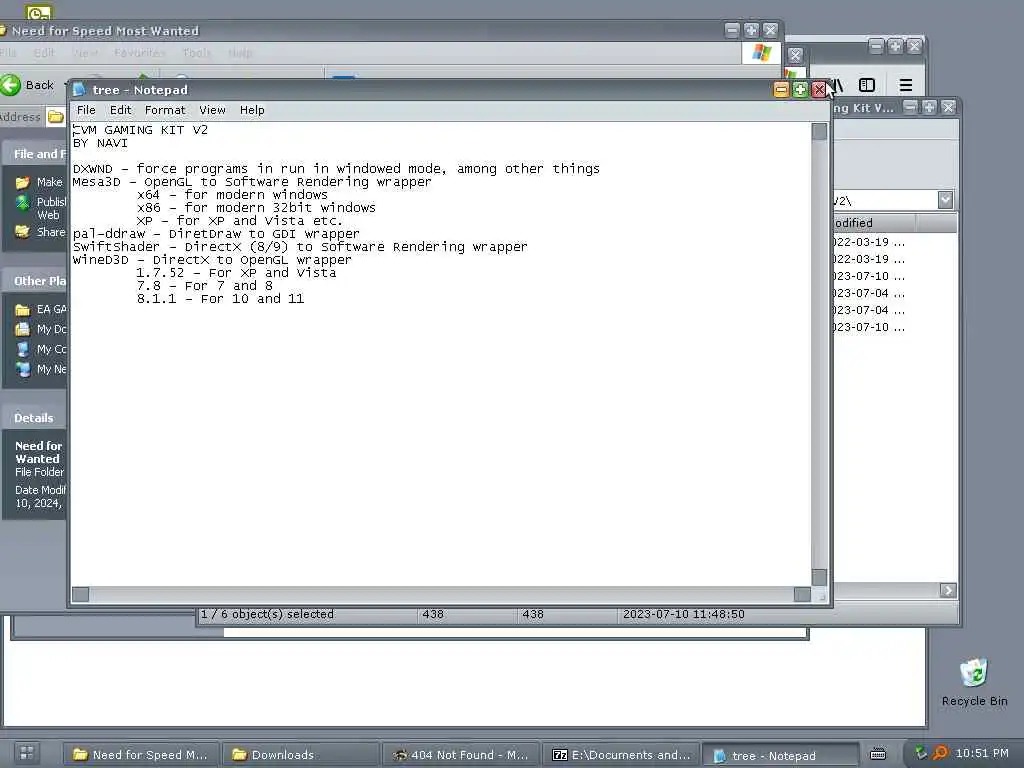Minimize the Need for Speed Most Wanted window
The width and height of the screenshot is (1024, 768).
coord(732,30)
